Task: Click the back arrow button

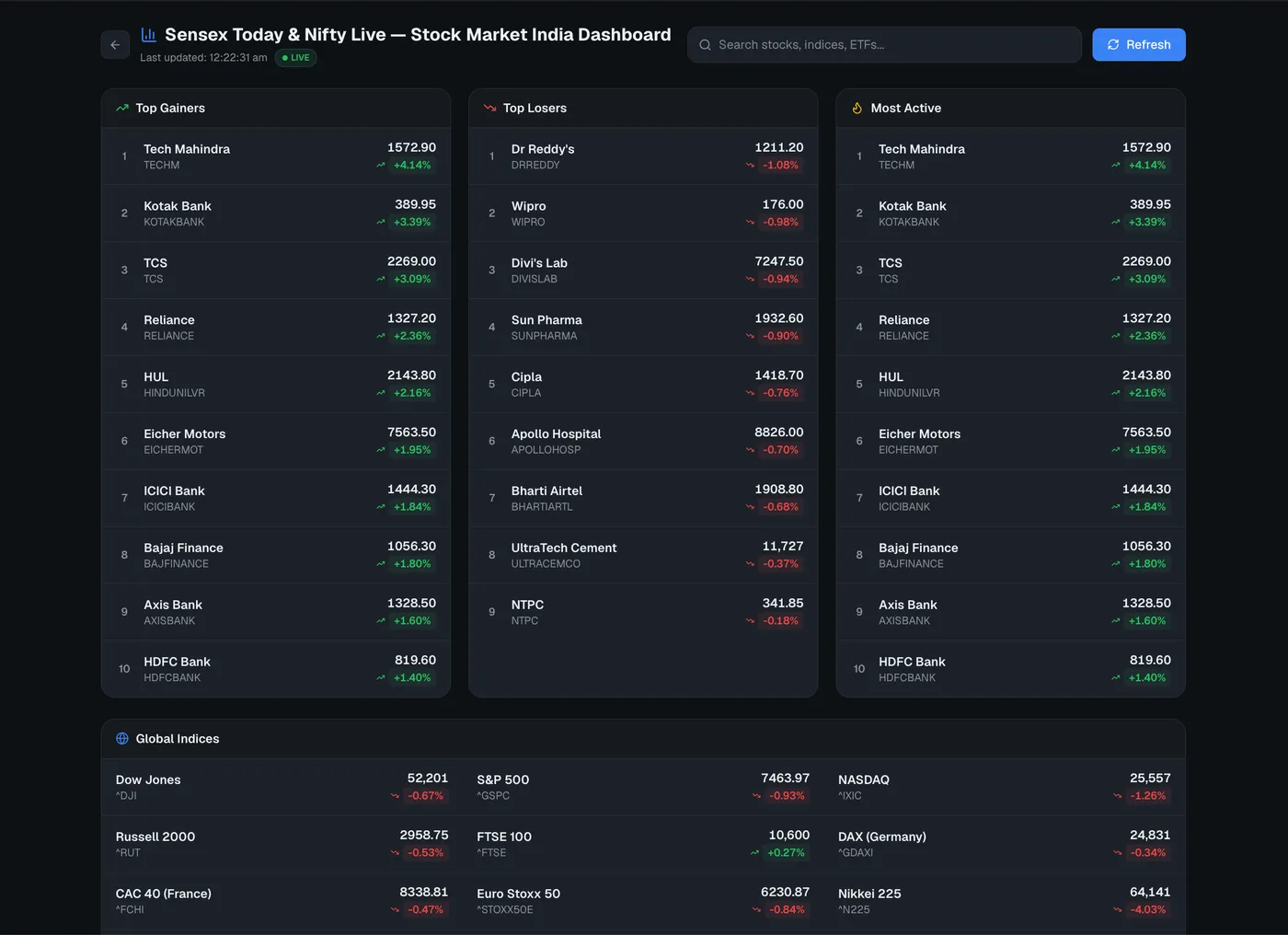Action: (115, 44)
